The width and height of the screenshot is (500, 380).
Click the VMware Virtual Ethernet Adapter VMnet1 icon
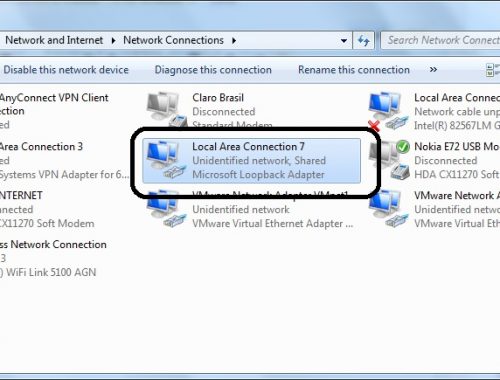pyautogui.click(x=166, y=209)
